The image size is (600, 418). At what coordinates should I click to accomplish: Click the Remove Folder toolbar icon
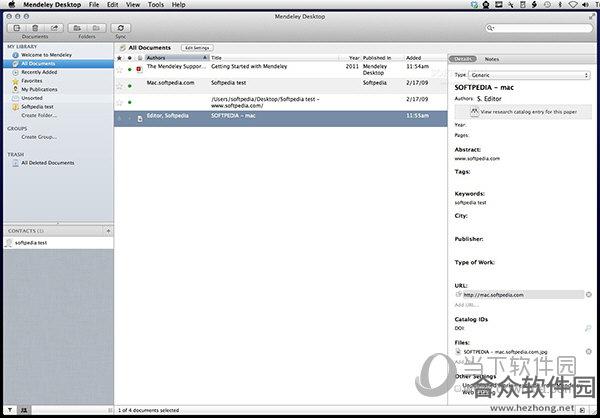click(96, 28)
